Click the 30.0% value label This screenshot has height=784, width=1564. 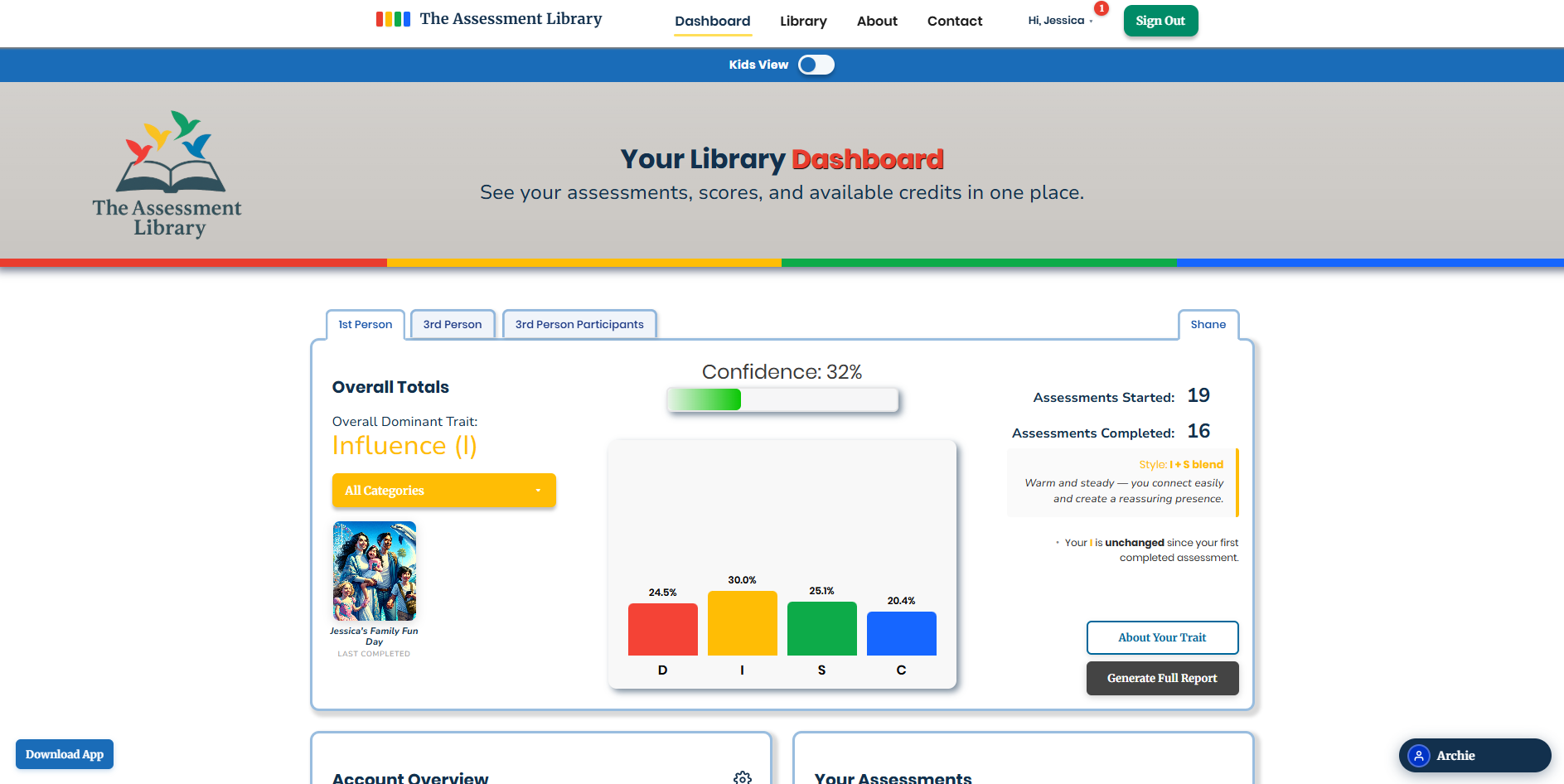[x=743, y=580]
